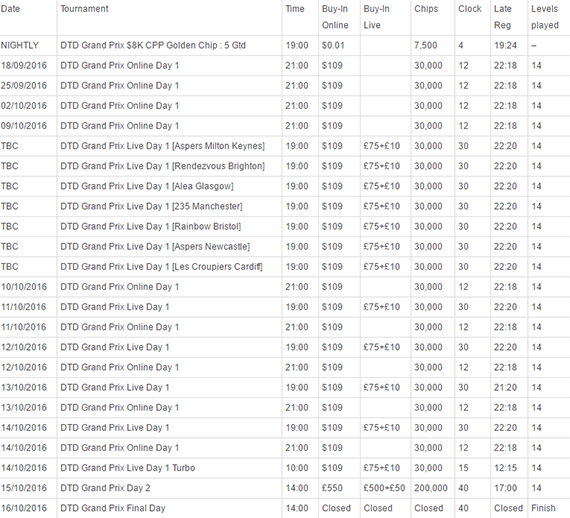570x518 pixels.
Task: Click the 'Finish' levels played cell
Action: coord(543,508)
